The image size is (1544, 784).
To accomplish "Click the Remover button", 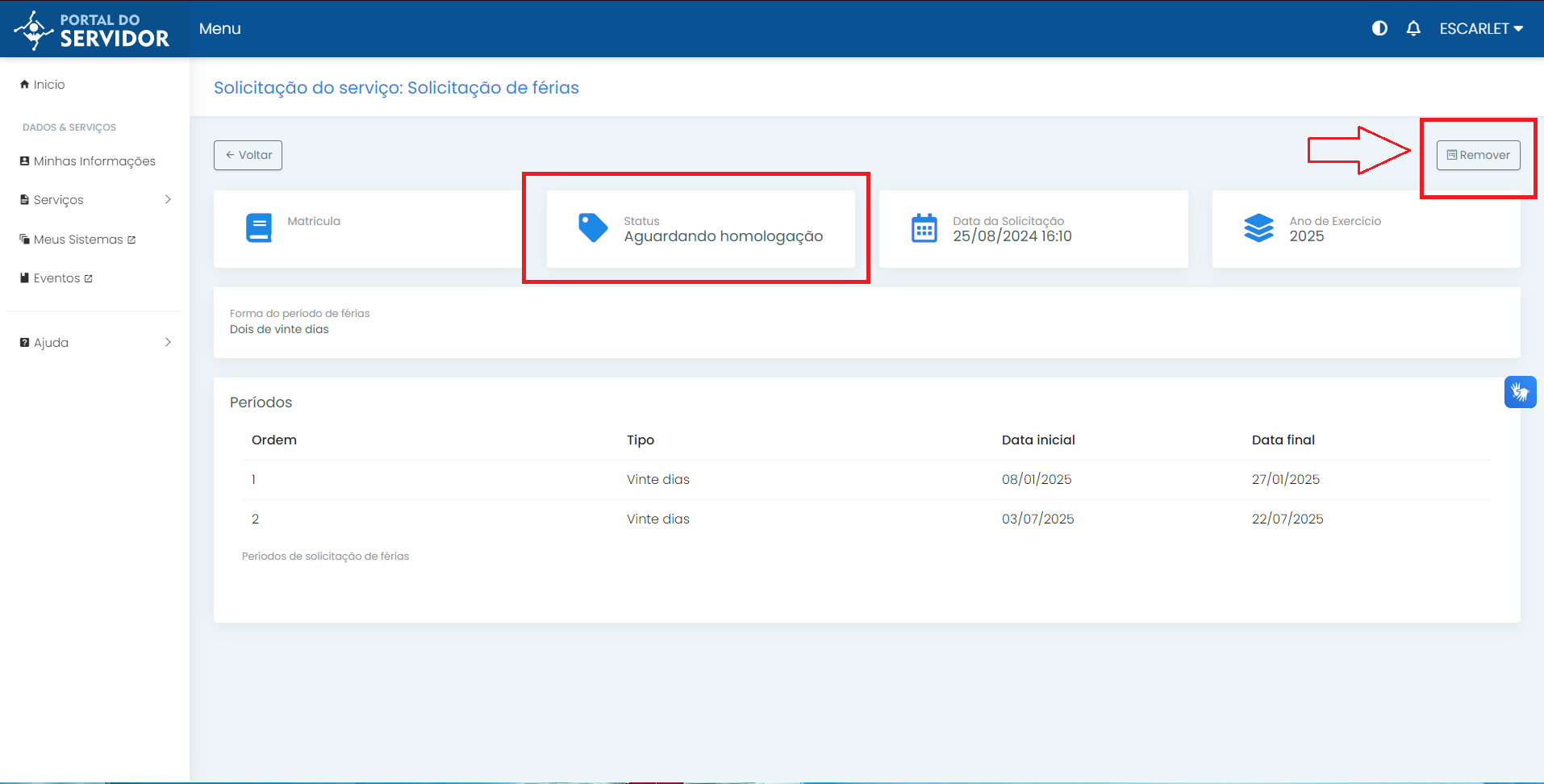I will point(1478,155).
